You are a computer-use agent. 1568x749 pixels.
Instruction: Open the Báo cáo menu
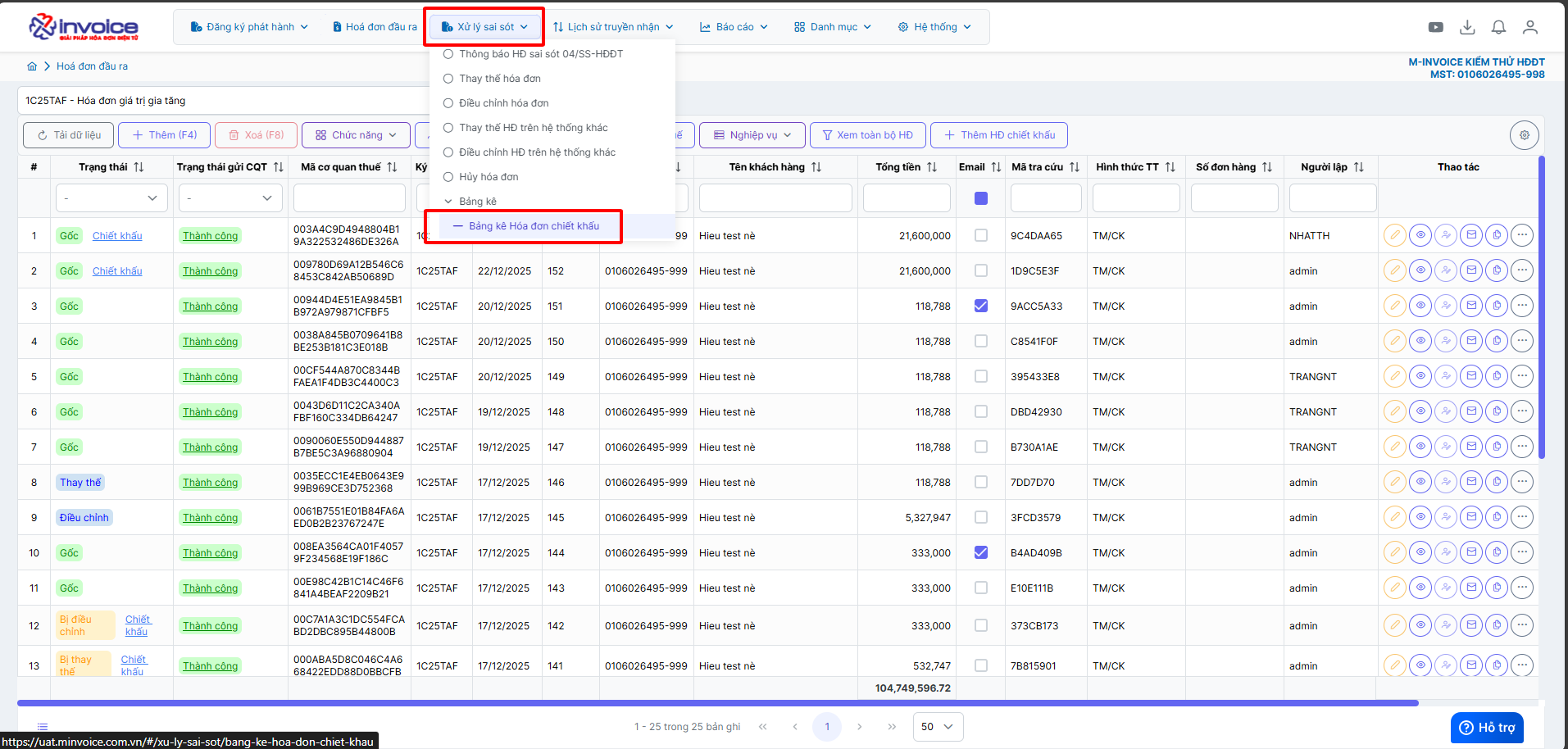tap(734, 27)
